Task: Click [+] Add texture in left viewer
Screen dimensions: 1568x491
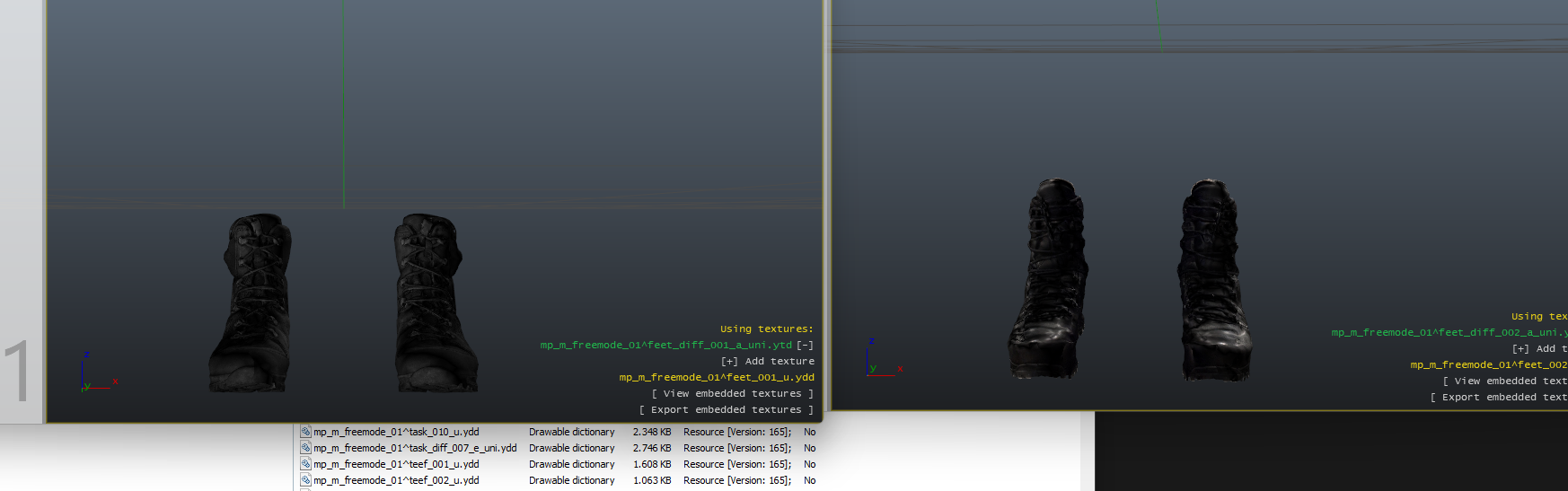Action: coord(767,361)
